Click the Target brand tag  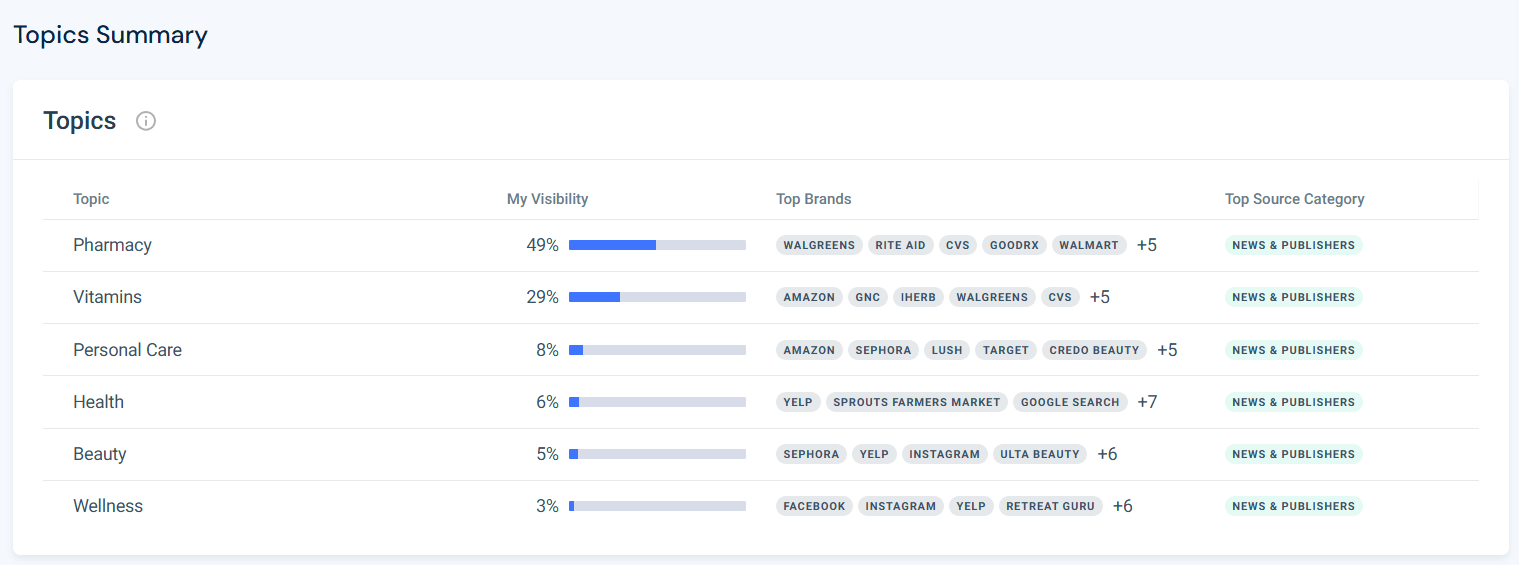coord(1006,350)
